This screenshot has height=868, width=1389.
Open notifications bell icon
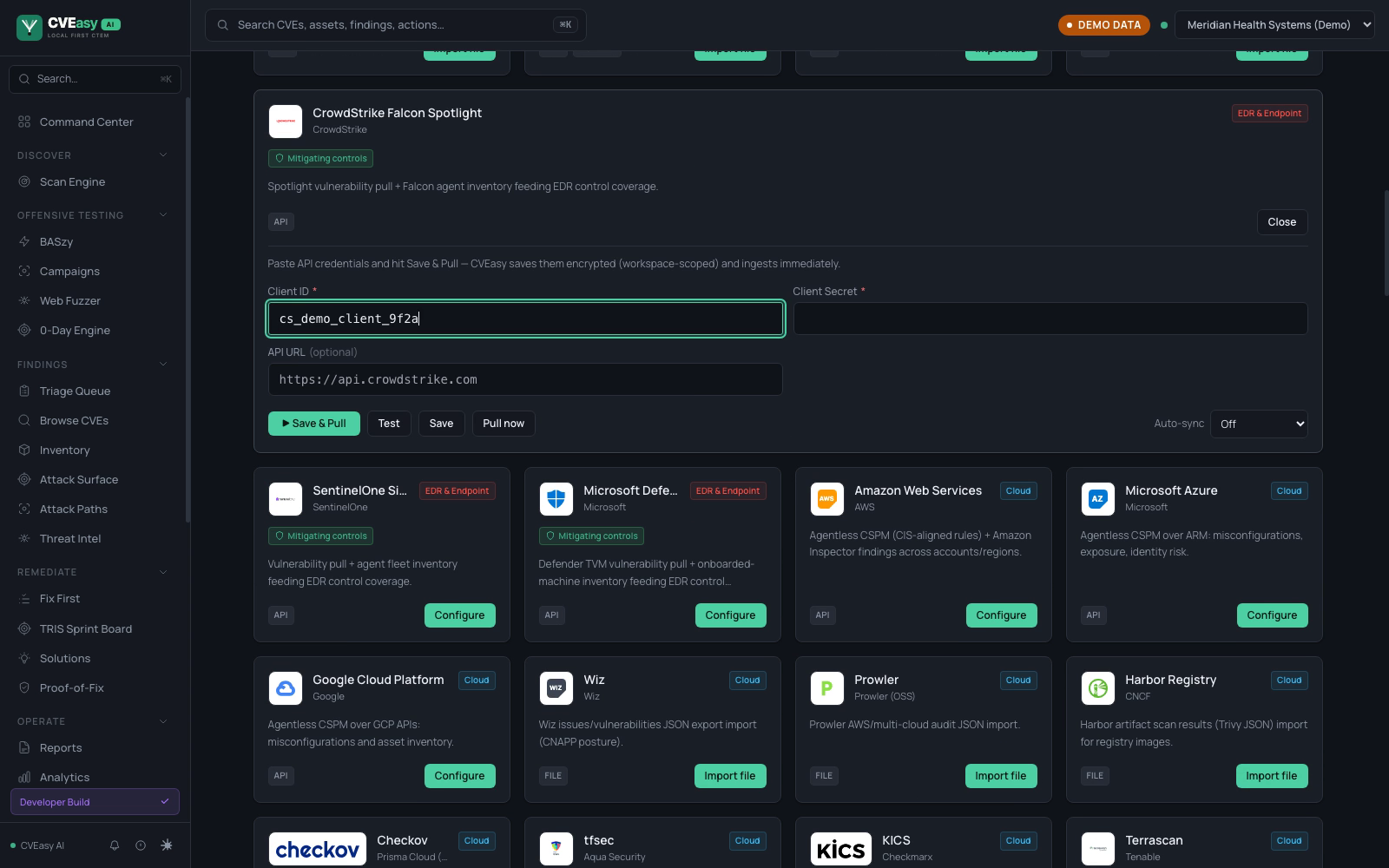(114, 845)
